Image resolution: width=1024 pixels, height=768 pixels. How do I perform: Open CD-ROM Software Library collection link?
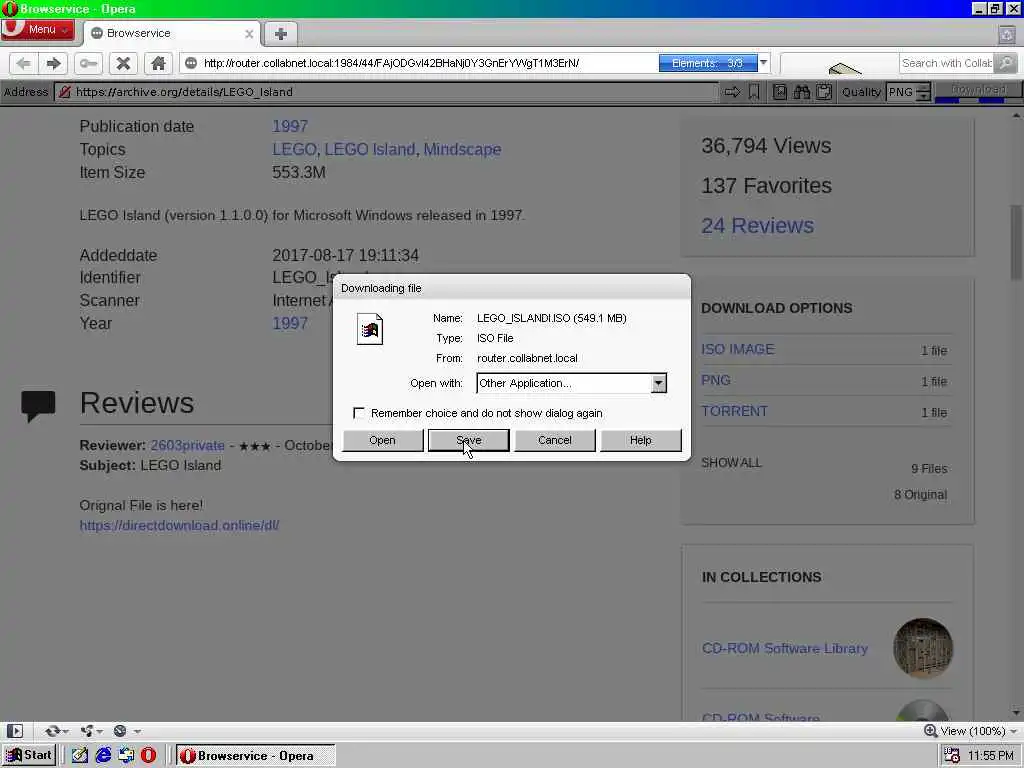click(x=784, y=648)
